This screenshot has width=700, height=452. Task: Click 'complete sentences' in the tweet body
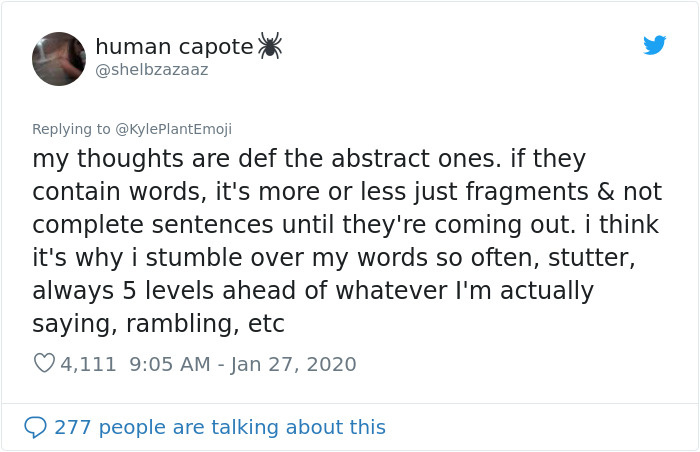pyautogui.click(x=153, y=225)
